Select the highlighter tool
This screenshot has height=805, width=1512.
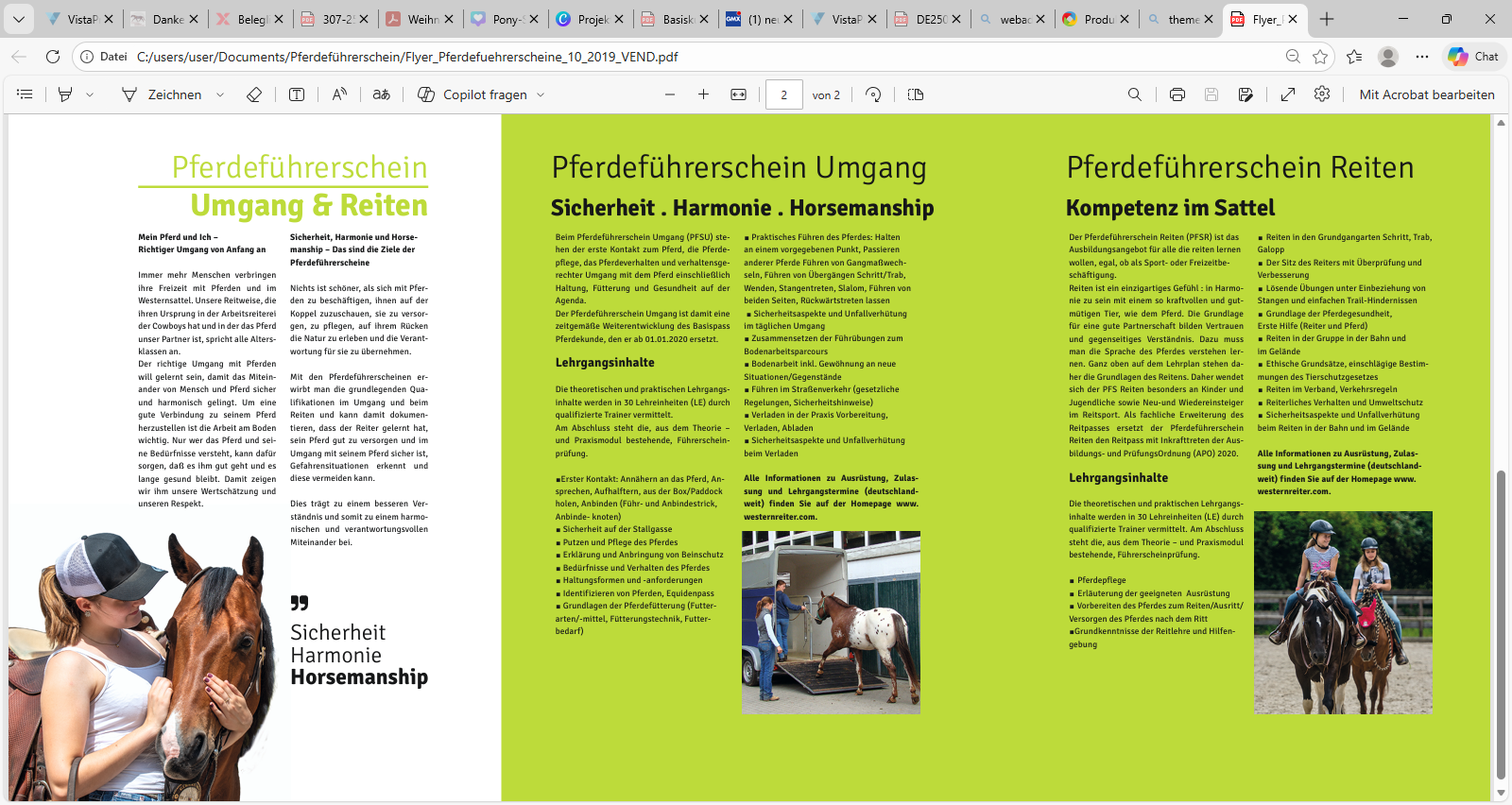65,94
